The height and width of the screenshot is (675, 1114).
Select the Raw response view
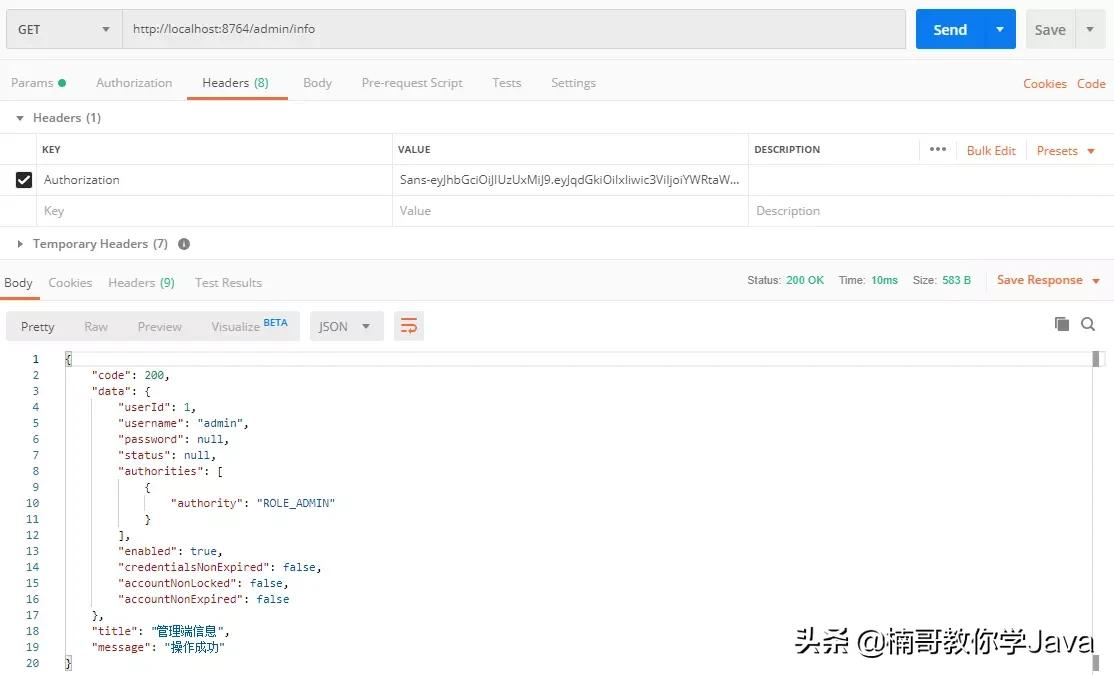click(95, 326)
